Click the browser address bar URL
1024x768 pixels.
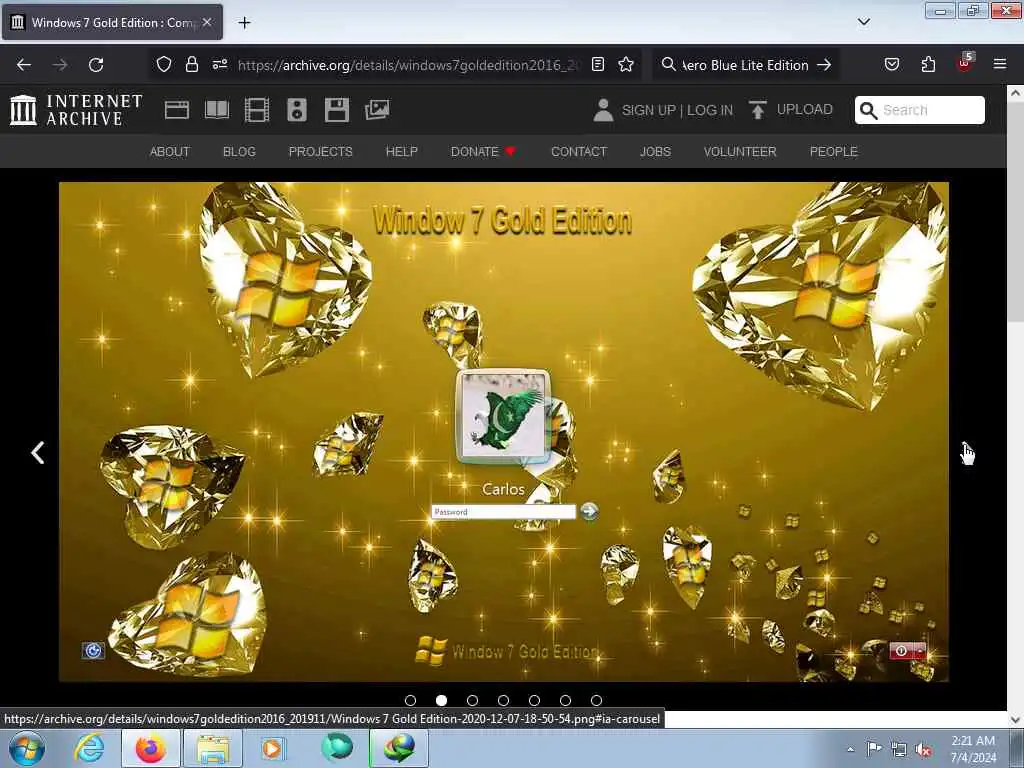point(408,65)
